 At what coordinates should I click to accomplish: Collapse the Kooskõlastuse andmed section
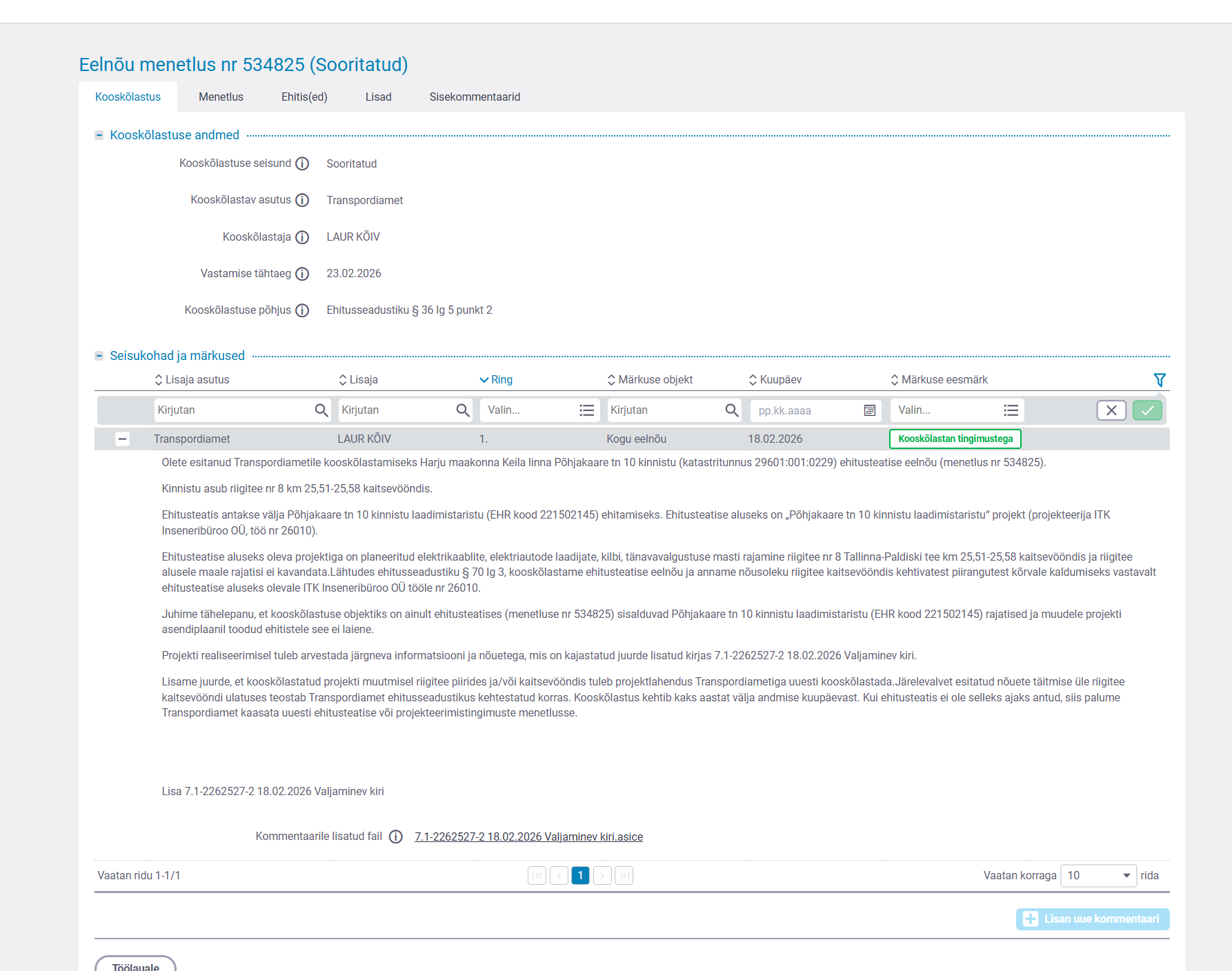pyautogui.click(x=99, y=135)
